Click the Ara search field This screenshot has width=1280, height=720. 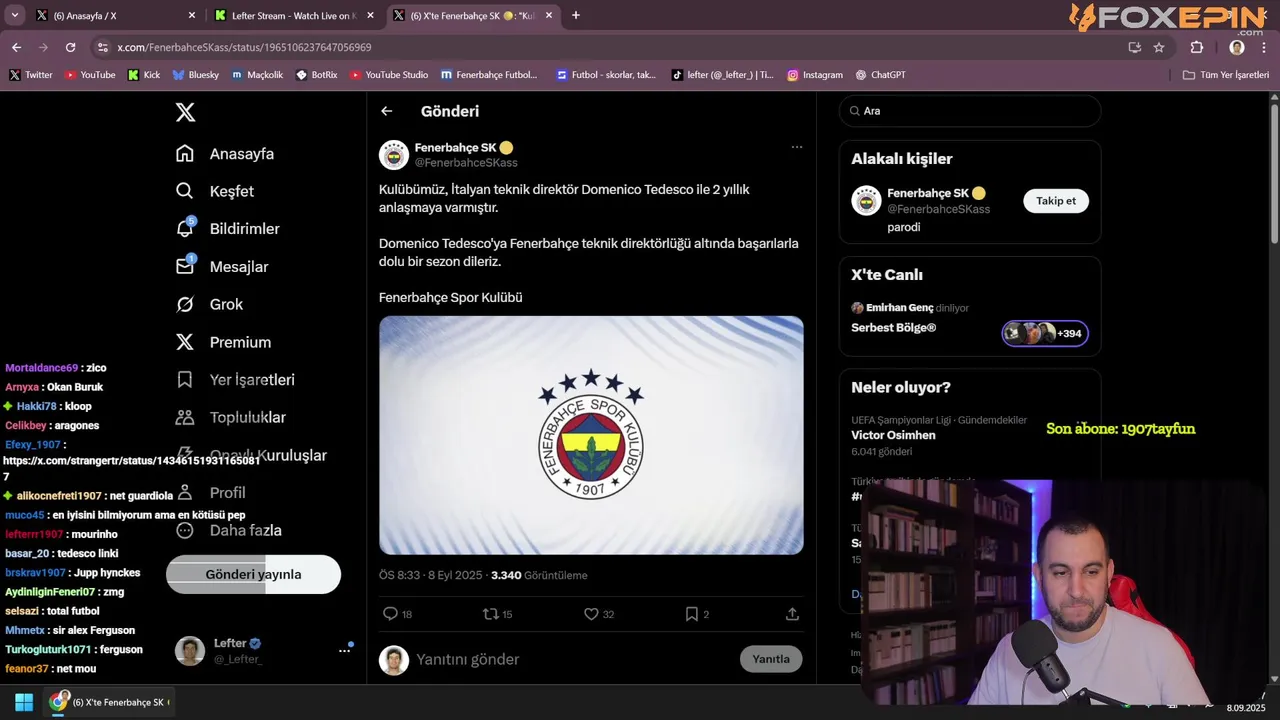click(x=970, y=111)
